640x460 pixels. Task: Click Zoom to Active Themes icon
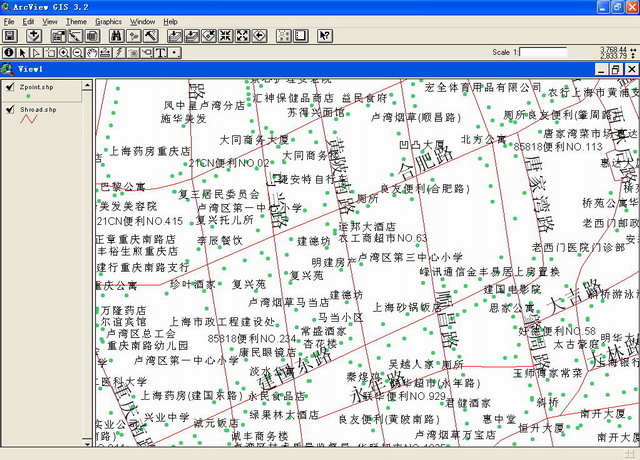[x=192, y=36]
